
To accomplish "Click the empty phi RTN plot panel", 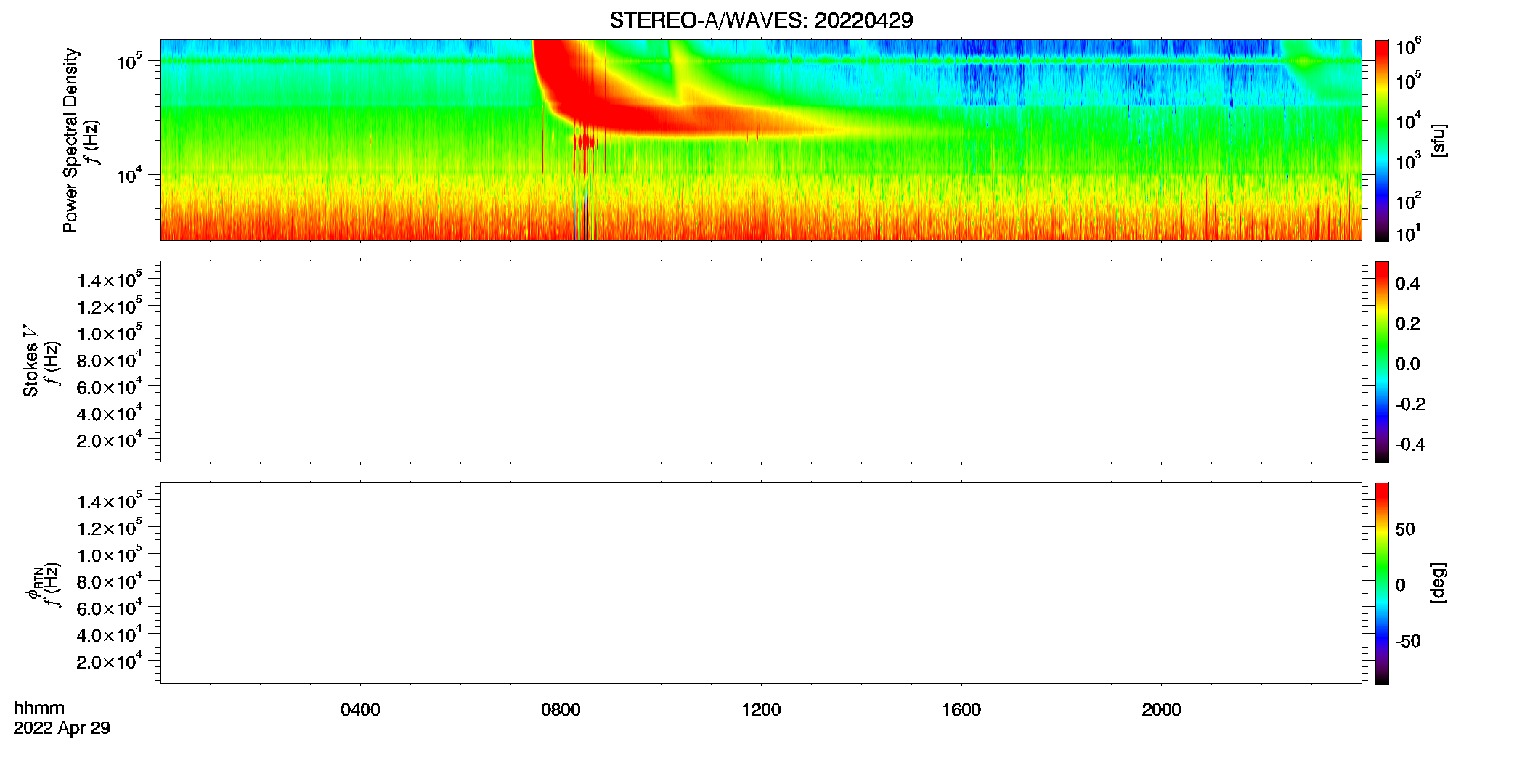I will click(x=761, y=583).
